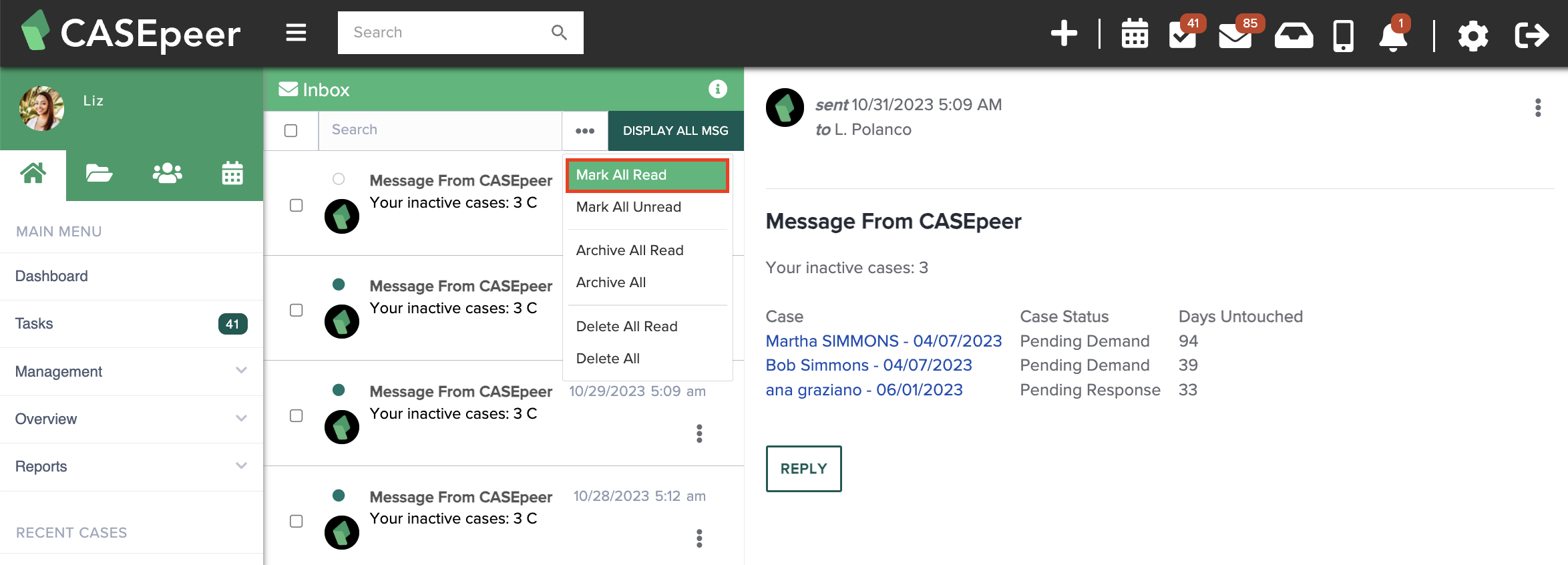Expand the Management menu chevron
This screenshot has width=1568, height=565.
tap(241, 371)
